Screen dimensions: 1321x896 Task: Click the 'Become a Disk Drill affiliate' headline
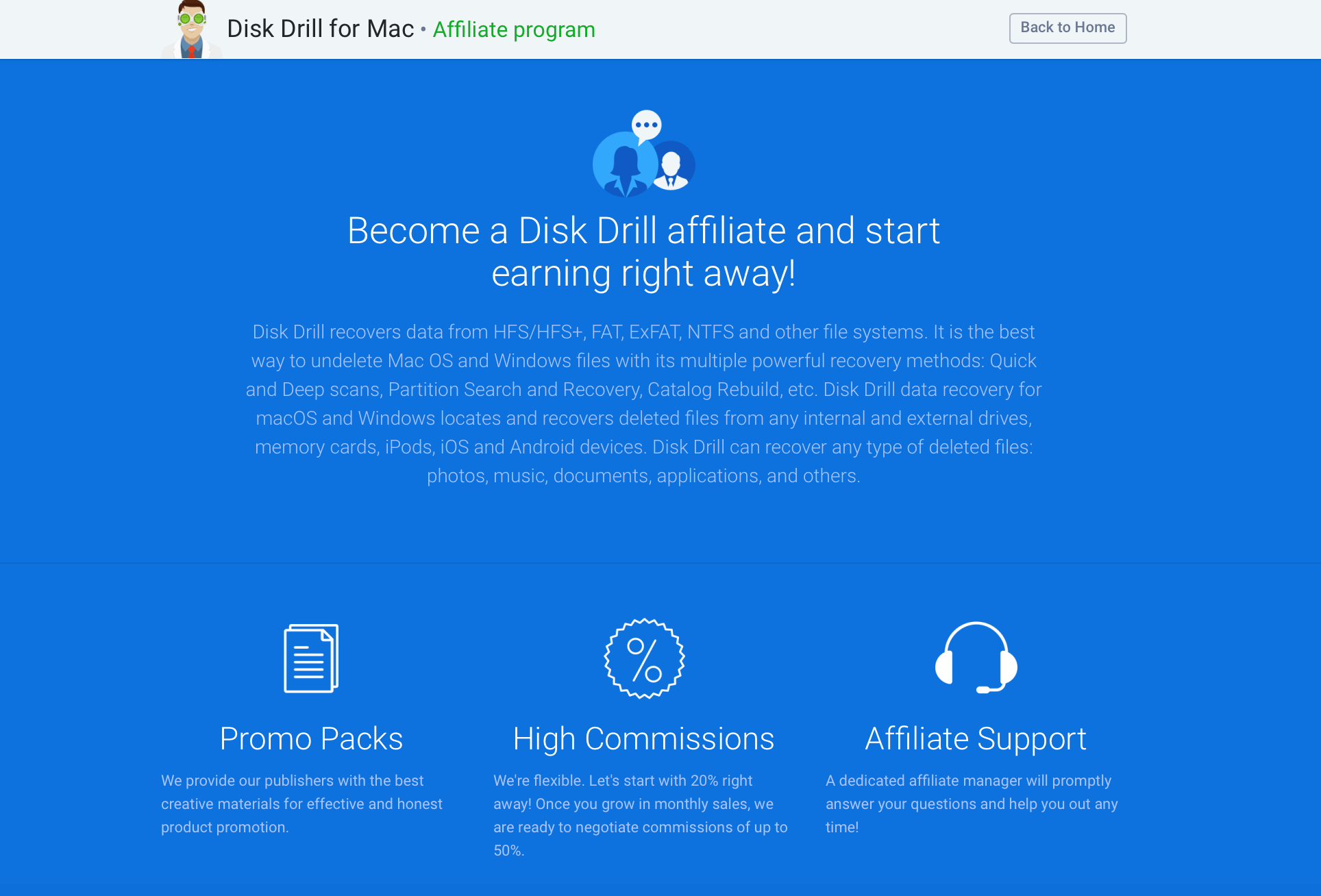[x=644, y=251]
